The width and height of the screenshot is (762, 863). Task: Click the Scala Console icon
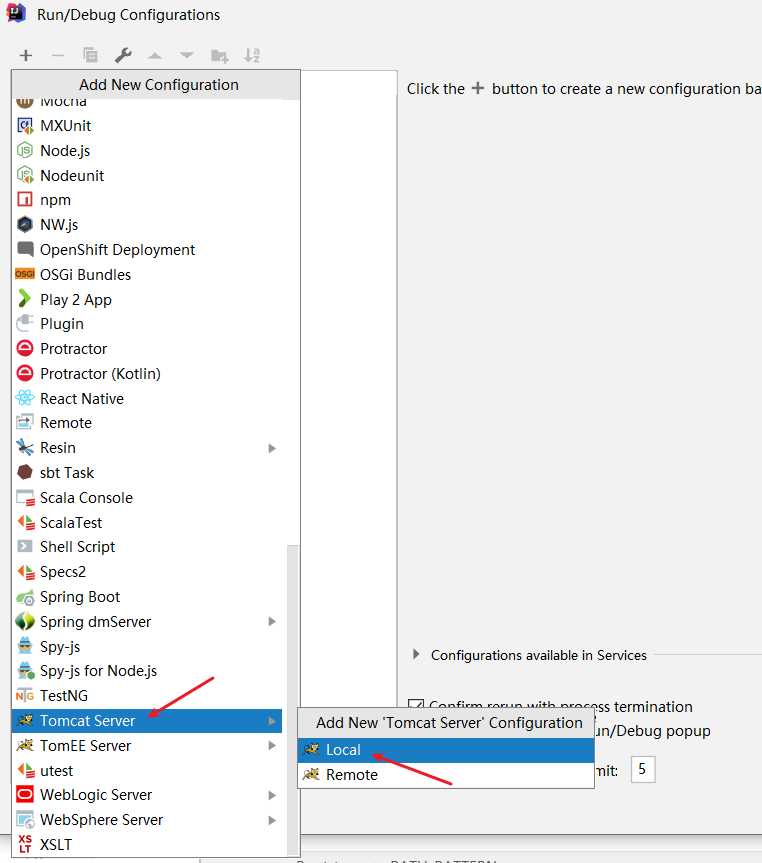[x=25, y=498]
